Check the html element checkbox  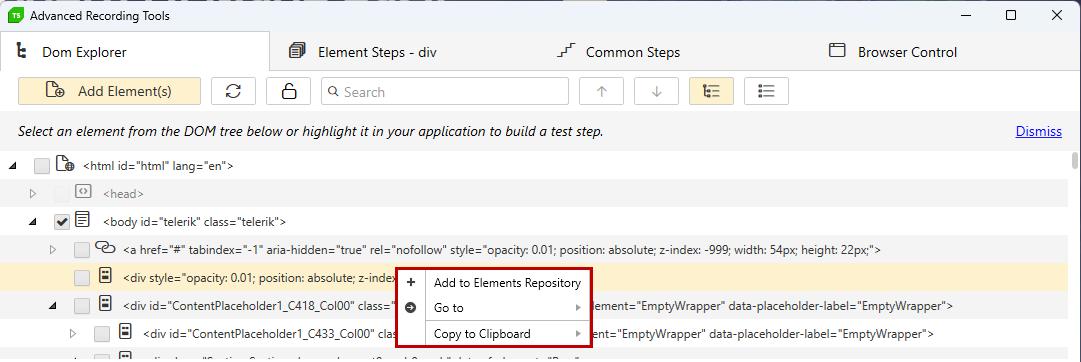[x=42, y=165]
